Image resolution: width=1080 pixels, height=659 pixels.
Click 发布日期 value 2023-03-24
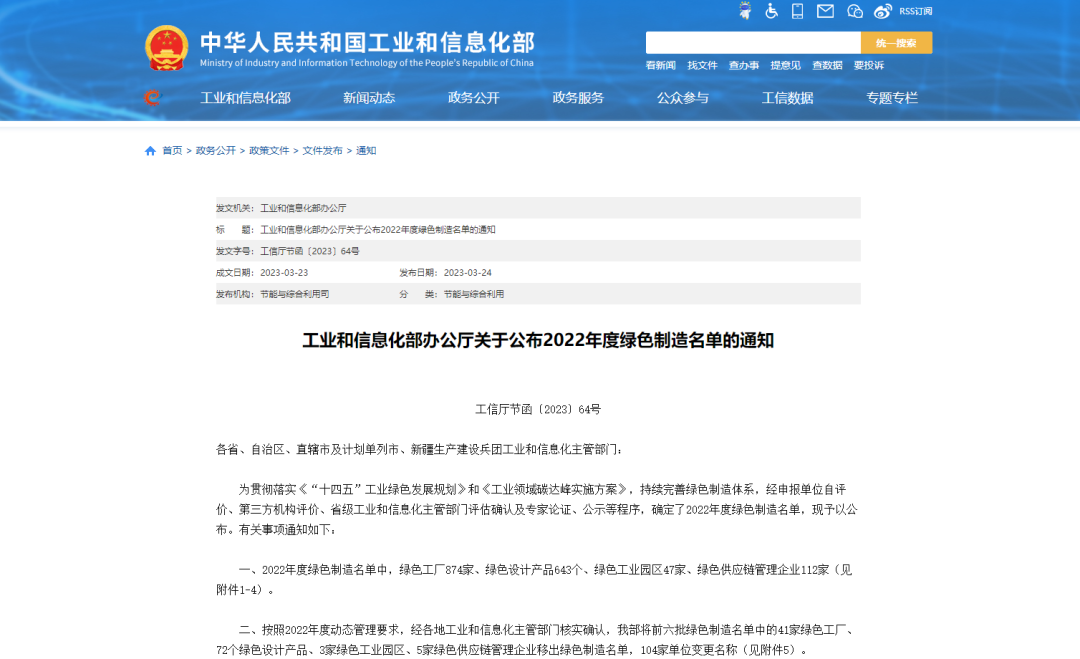468,273
